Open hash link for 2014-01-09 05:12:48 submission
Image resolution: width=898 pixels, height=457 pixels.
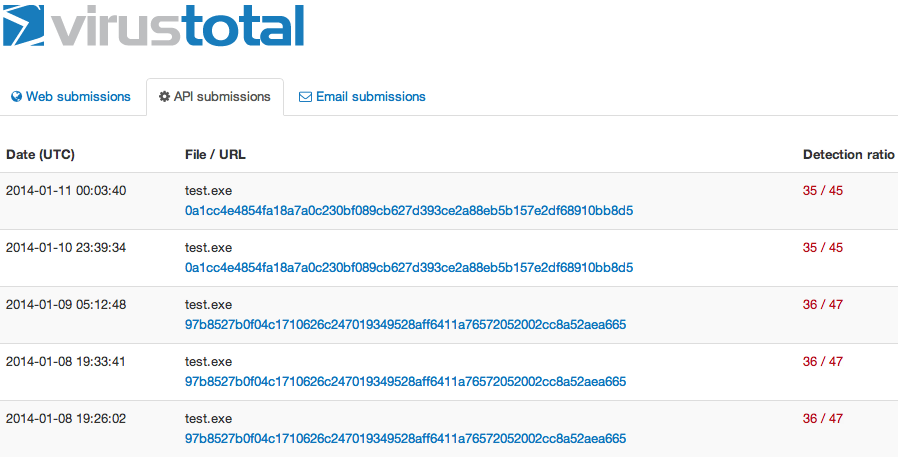(405, 325)
